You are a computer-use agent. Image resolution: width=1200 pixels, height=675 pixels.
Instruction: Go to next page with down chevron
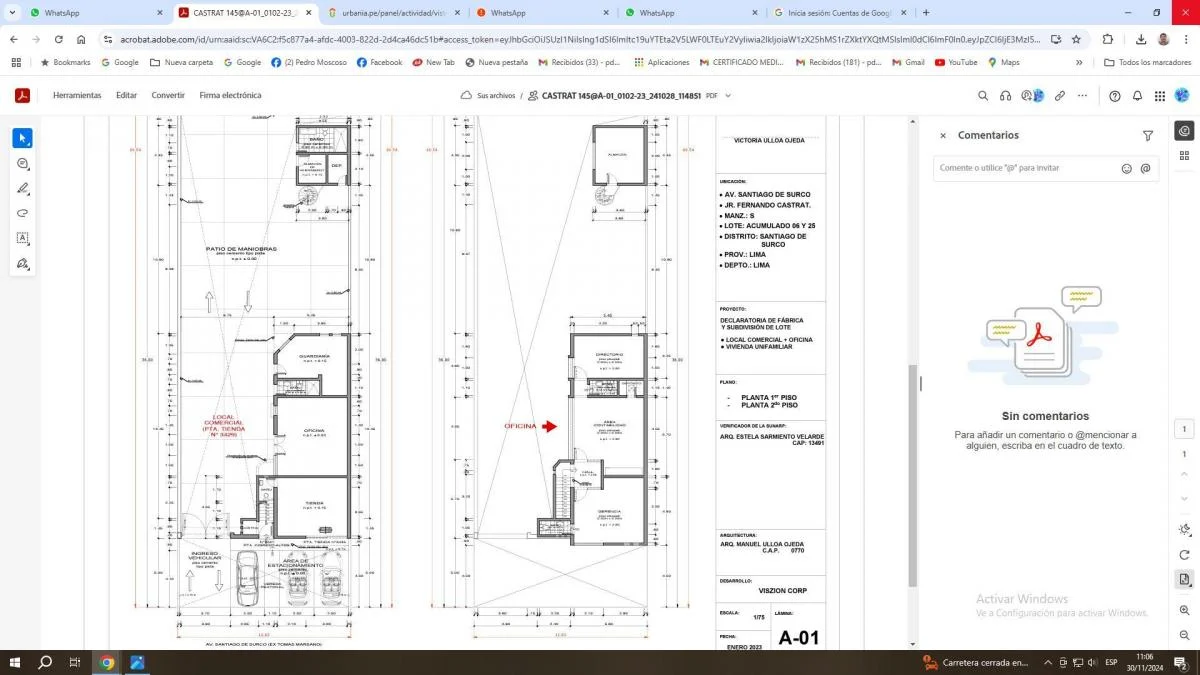coord(1185,499)
